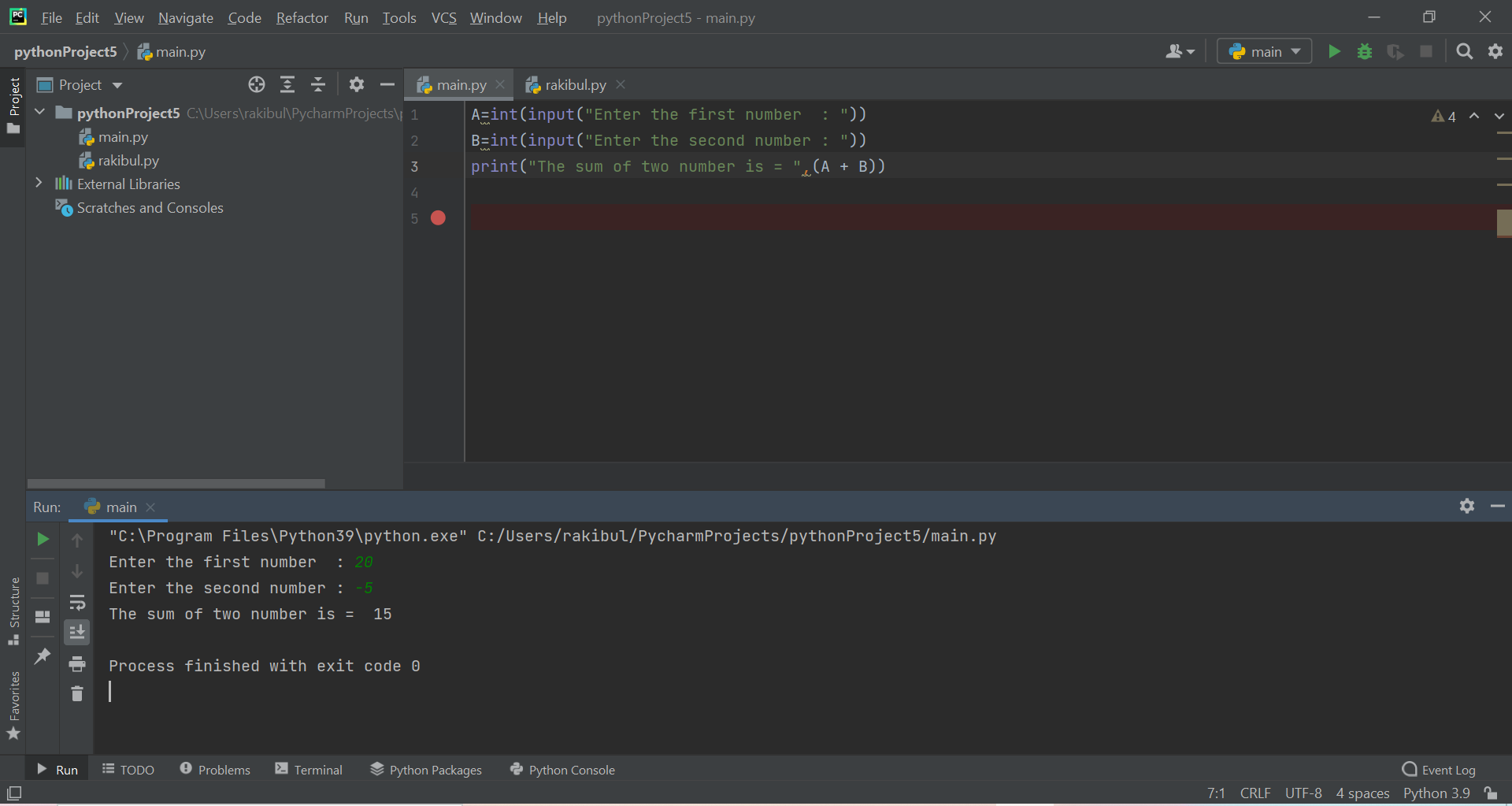Rerun main from the Run panel
Screen dimensions: 1512x806
[x=43, y=539]
